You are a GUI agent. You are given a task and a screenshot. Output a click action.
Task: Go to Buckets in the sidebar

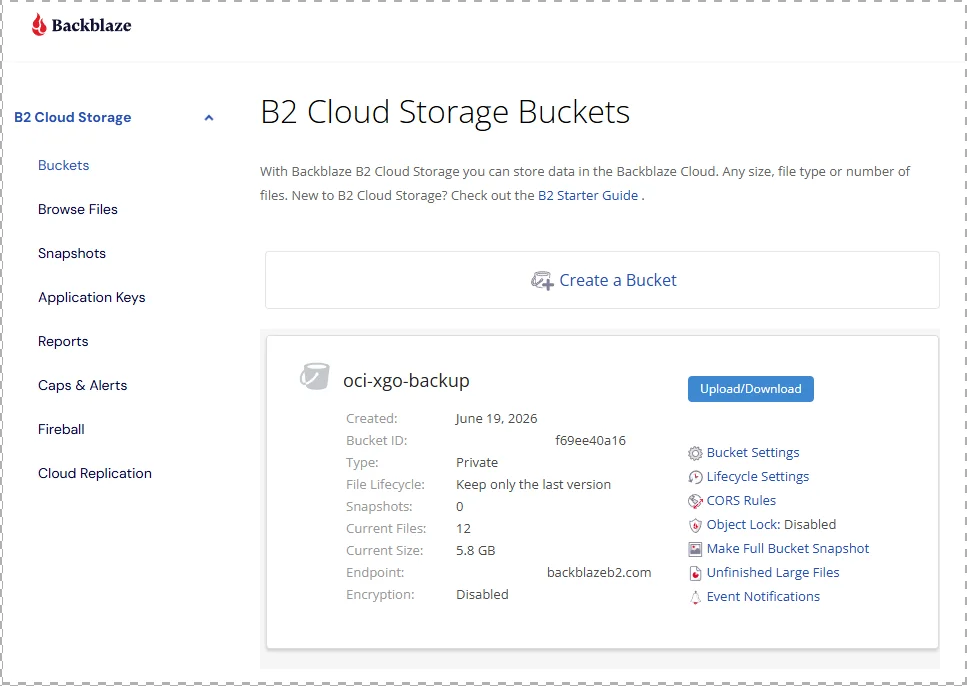coord(64,165)
